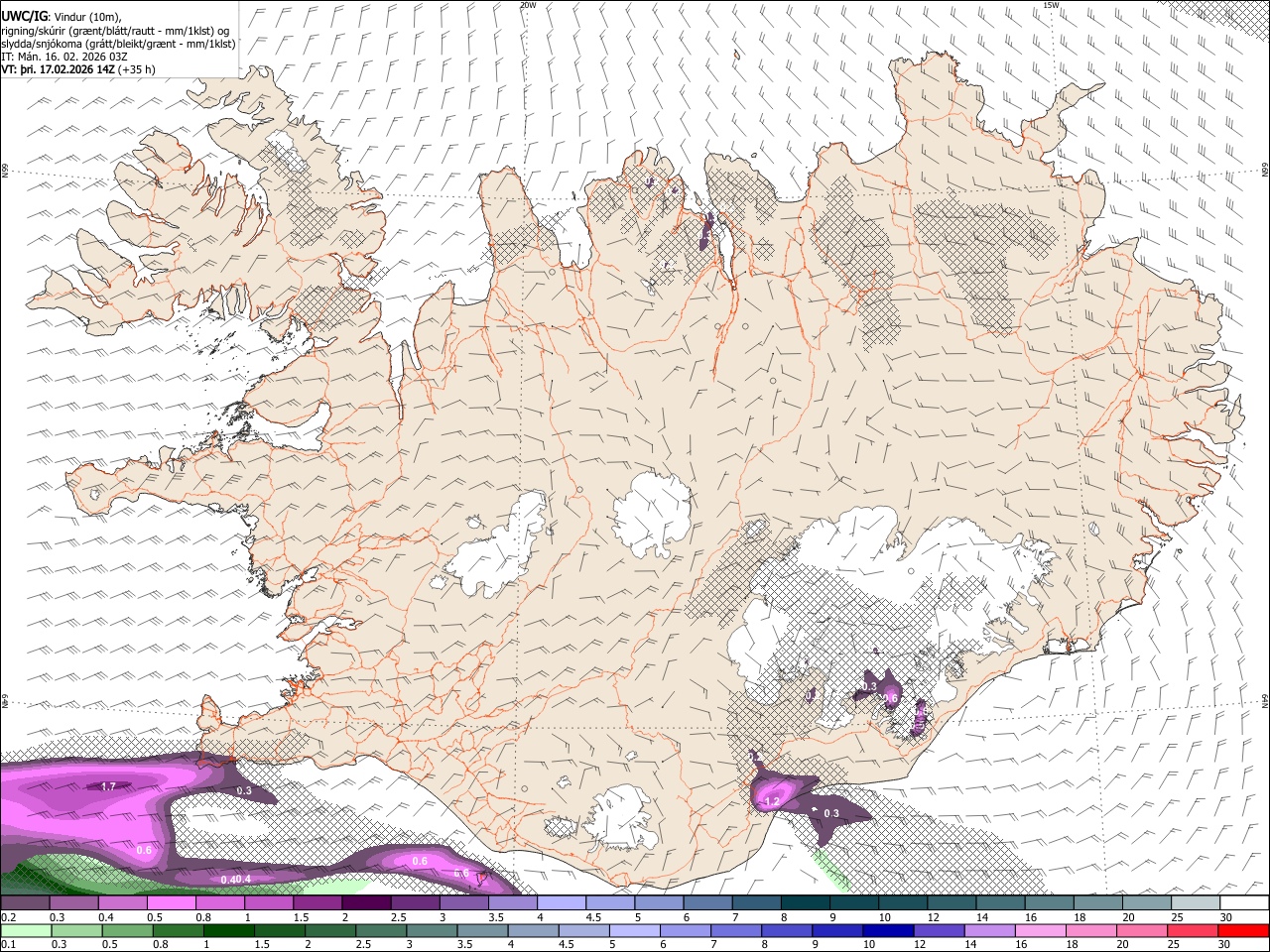Click the "1.7" snowfall value on the map
The width and height of the screenshot is (1270, 952).
[109, 786]
